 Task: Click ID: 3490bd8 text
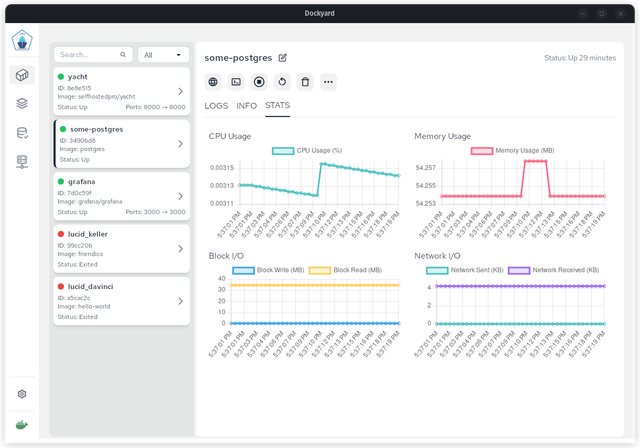[78, 140]
